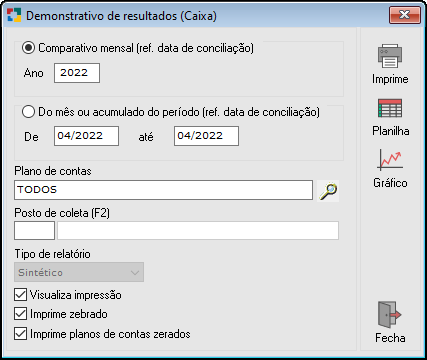Click the até date field 04/2022

(x=206, y=136)
